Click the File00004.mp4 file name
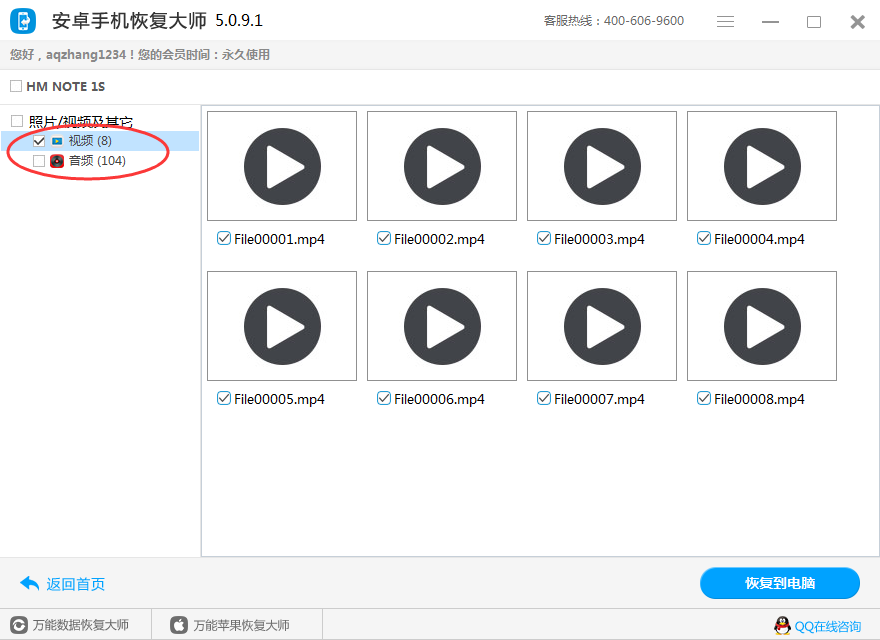Image resolution: width=880 pixels, height=640 pixels. 759,239
